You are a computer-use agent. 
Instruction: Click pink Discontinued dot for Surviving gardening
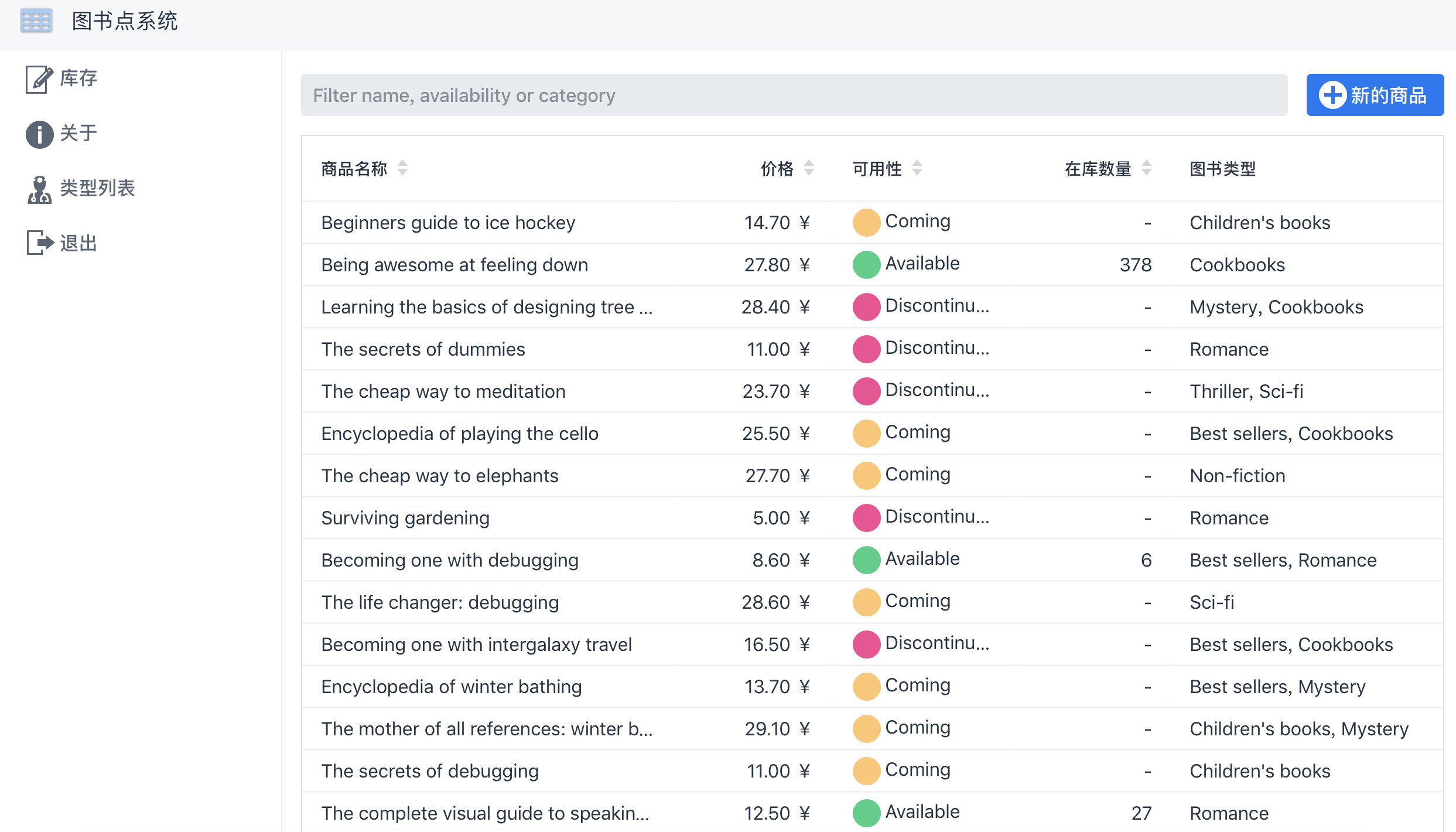tap(866, 518)
